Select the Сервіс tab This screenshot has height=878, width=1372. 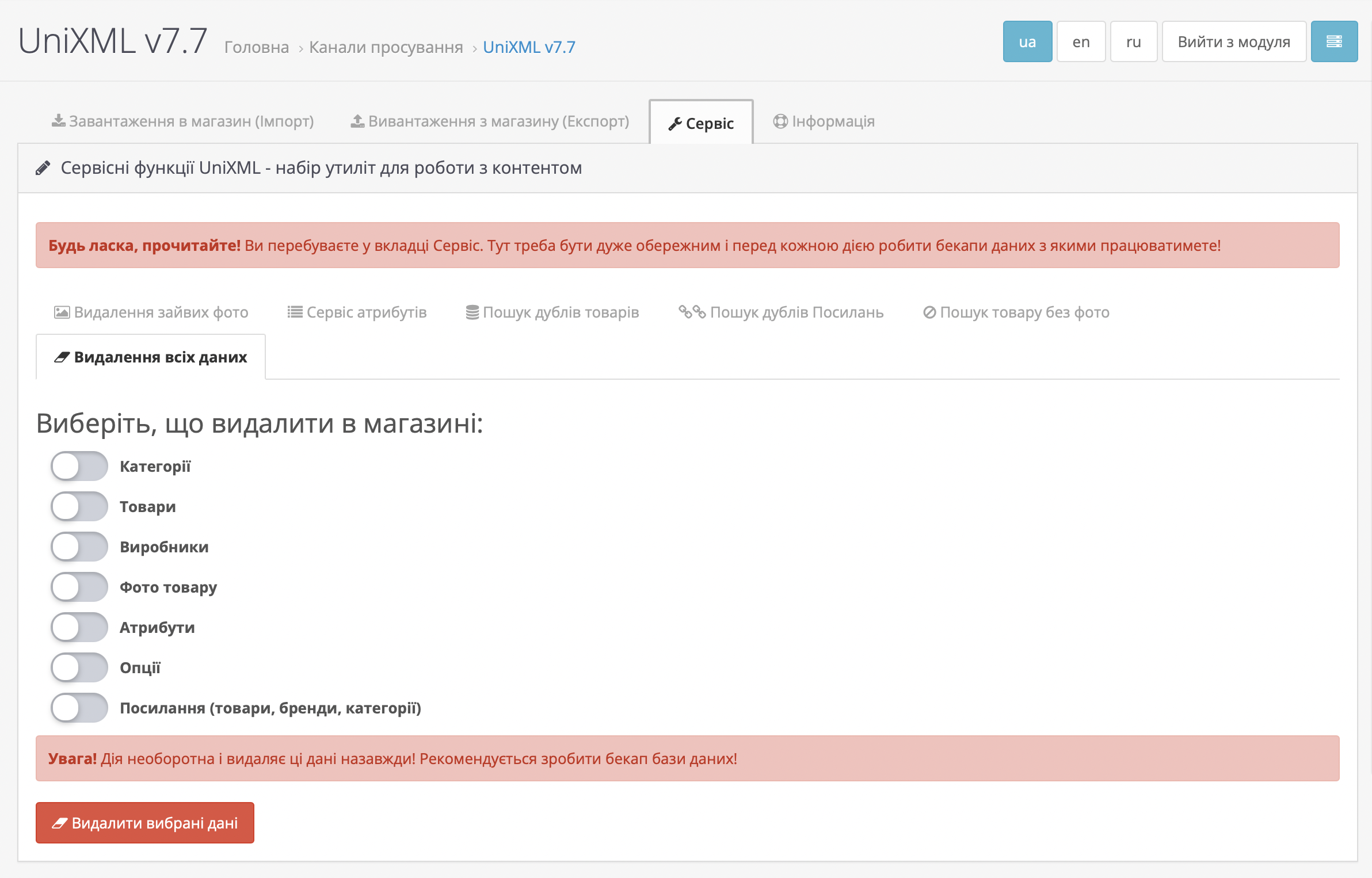[701, 123]
